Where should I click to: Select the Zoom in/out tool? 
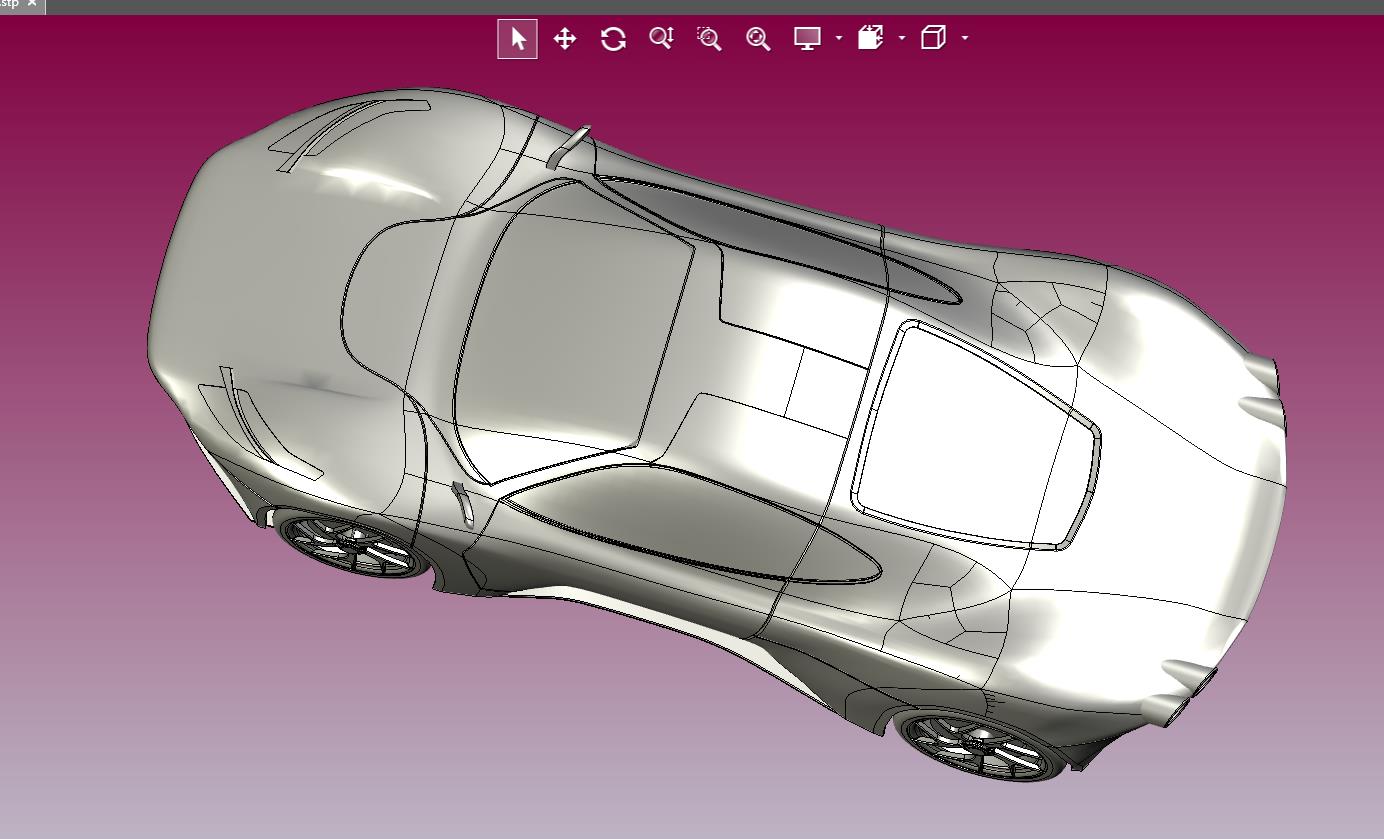661,39
